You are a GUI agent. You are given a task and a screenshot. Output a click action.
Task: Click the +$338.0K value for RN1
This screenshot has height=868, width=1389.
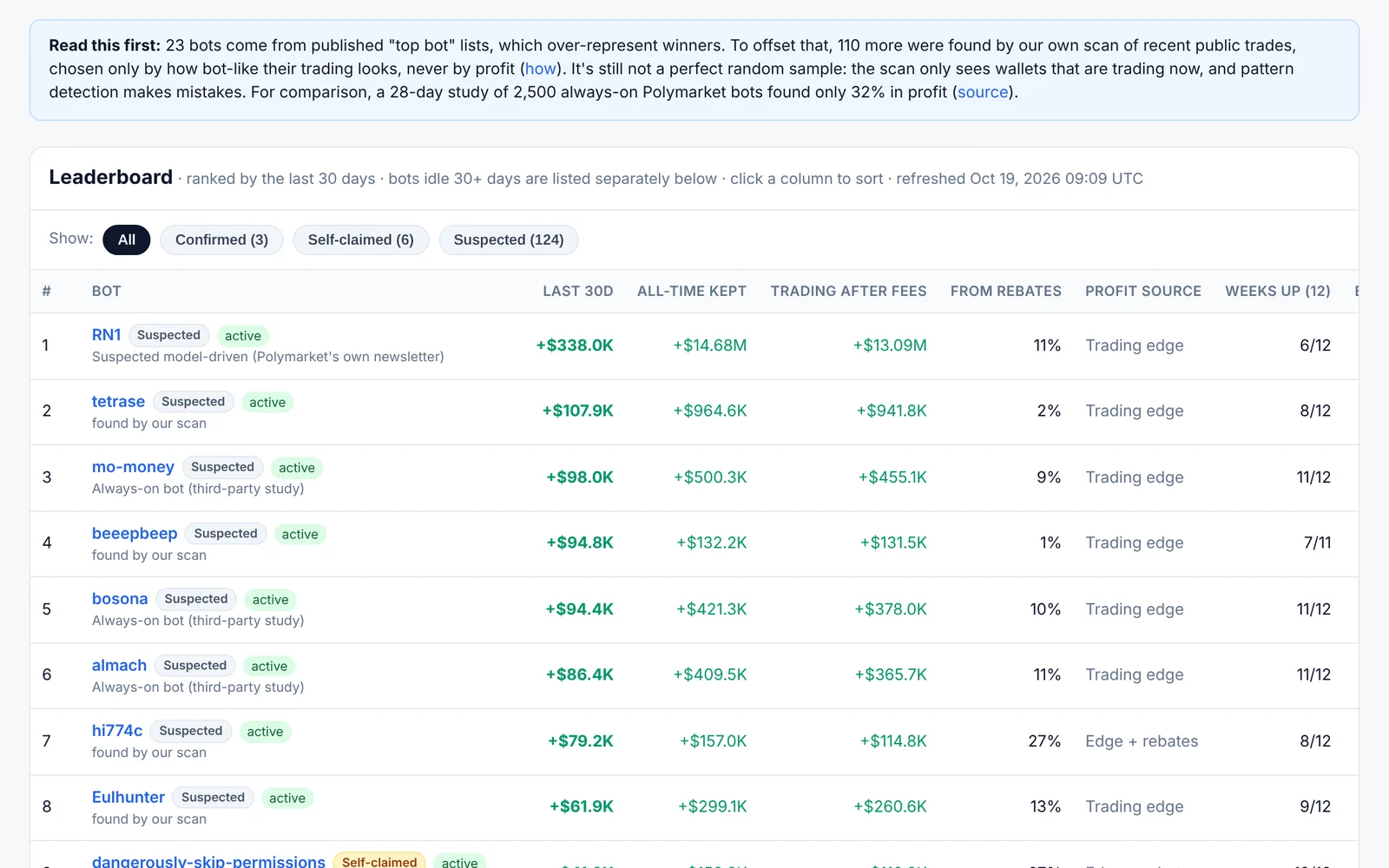pyautogui.click(x=575, y=345)
